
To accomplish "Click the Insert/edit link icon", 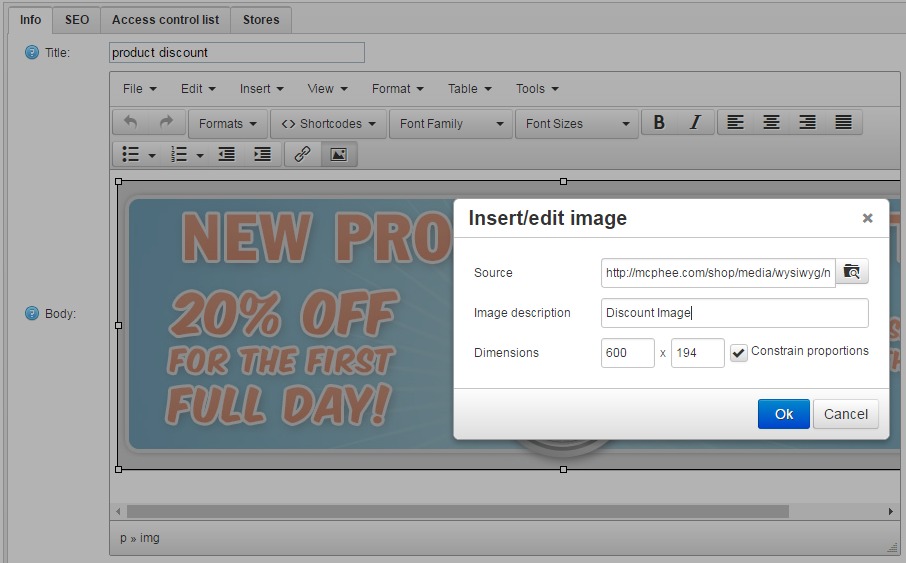I will [302, 154].
